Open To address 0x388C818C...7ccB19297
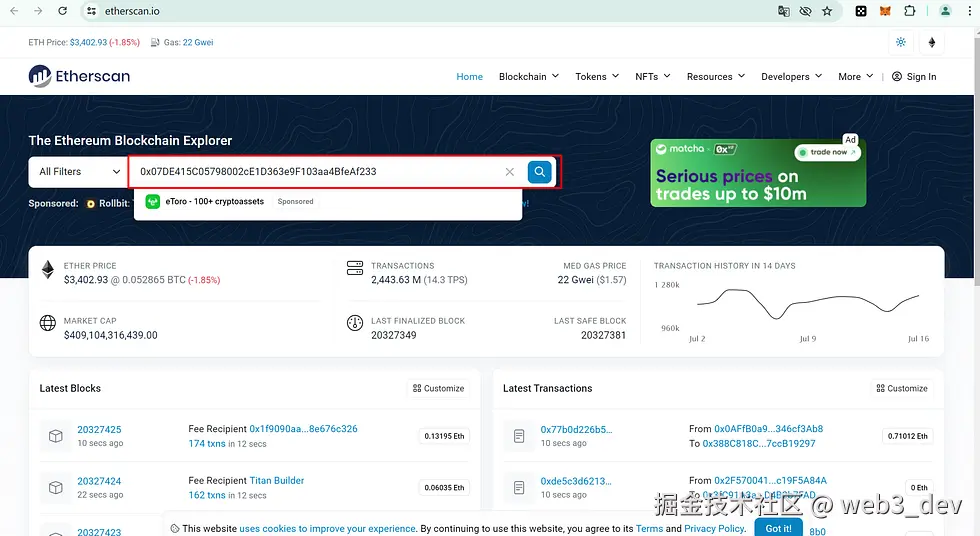The image size is (980, 536). [759, 444]
